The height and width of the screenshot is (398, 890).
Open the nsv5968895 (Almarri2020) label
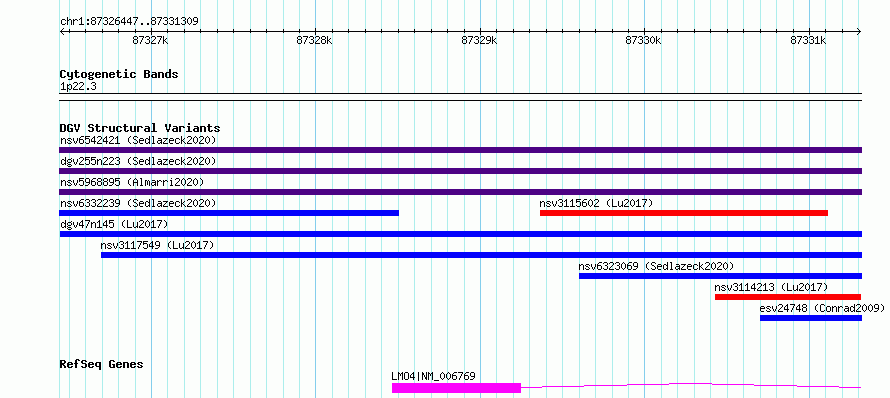132,182
